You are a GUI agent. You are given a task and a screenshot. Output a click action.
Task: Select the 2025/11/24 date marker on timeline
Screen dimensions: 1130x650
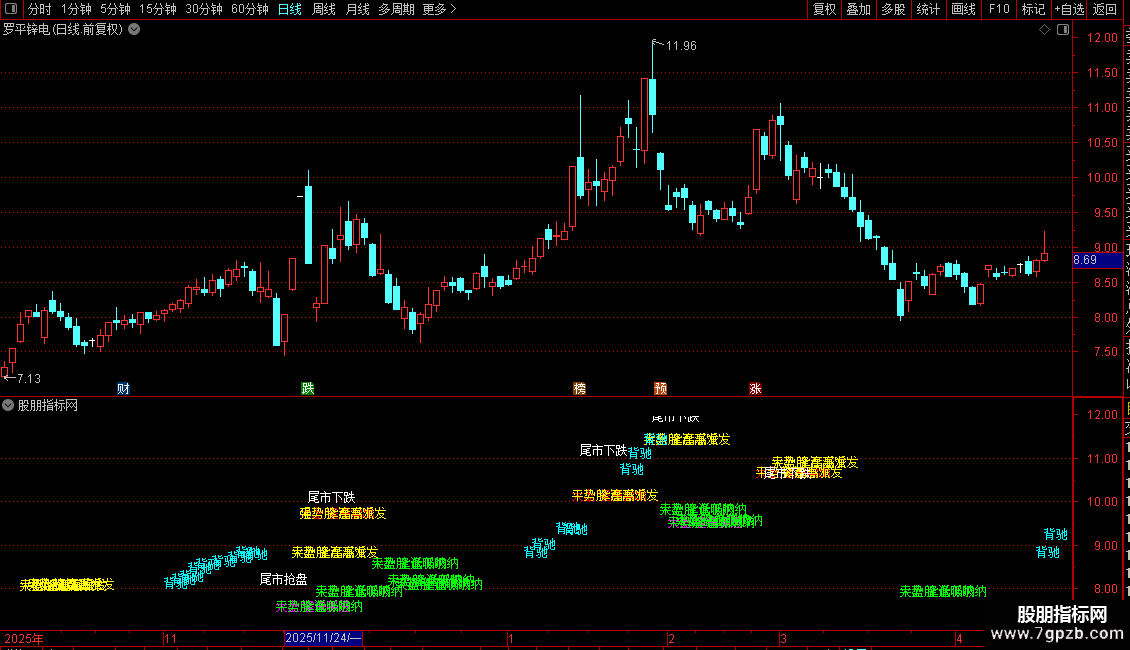coord(323,638)
